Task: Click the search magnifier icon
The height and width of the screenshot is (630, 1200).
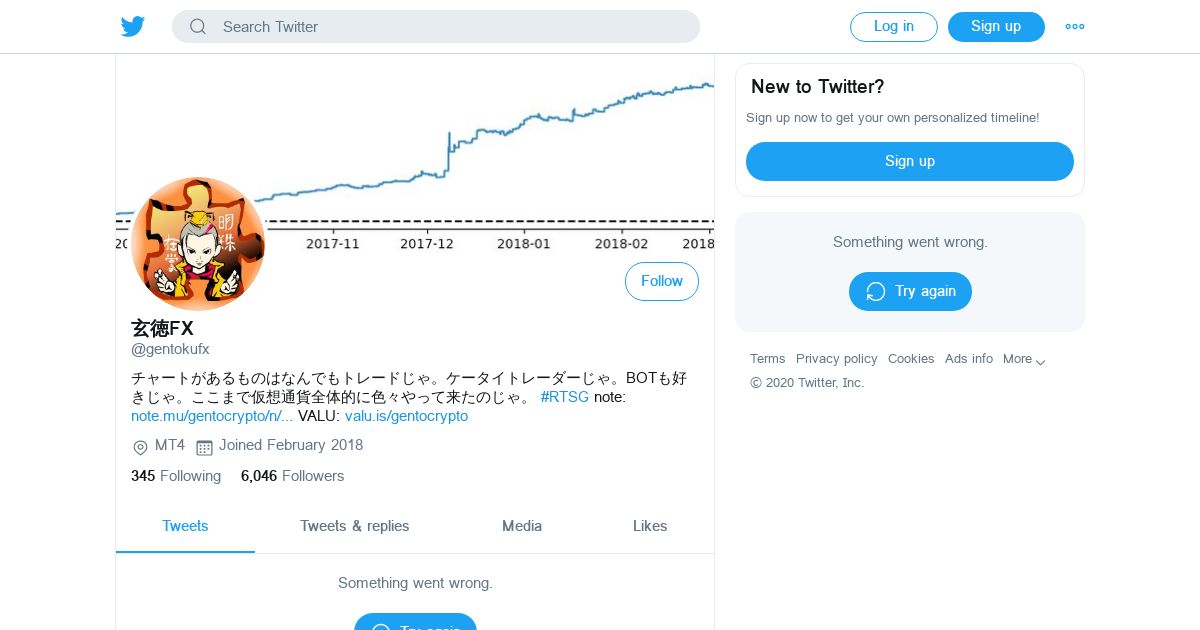Action: [x=198, y=27]
